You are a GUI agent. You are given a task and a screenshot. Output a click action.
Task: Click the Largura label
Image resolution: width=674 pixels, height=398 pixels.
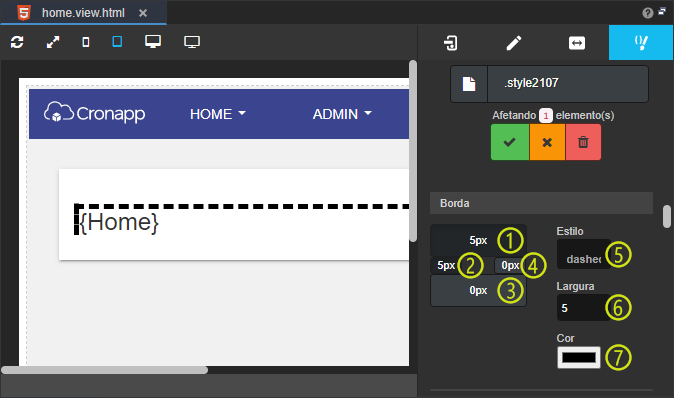click(575, 286)
